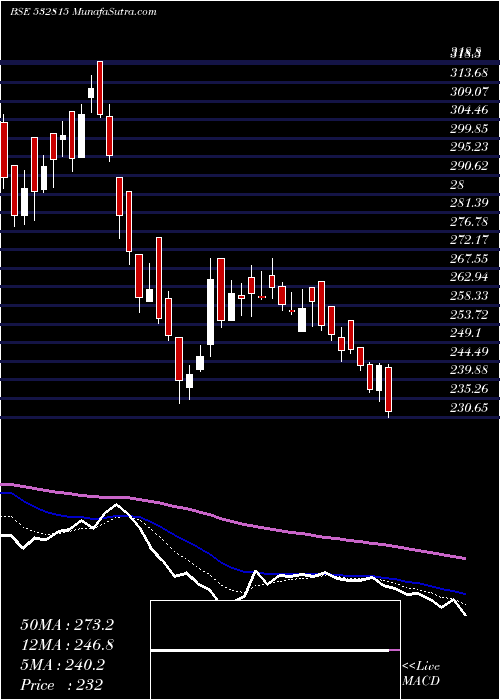500x700 pixels.
Task: Select the 258.33 price level label
Action: tap(469, 296)
